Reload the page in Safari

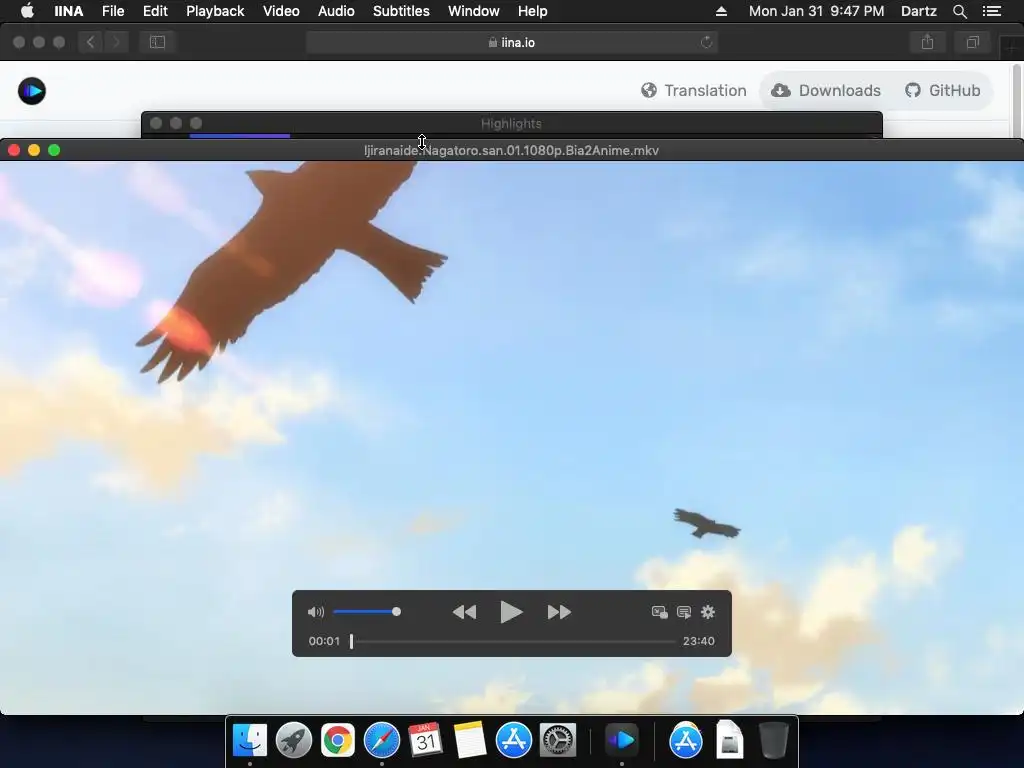pos(706,42)
